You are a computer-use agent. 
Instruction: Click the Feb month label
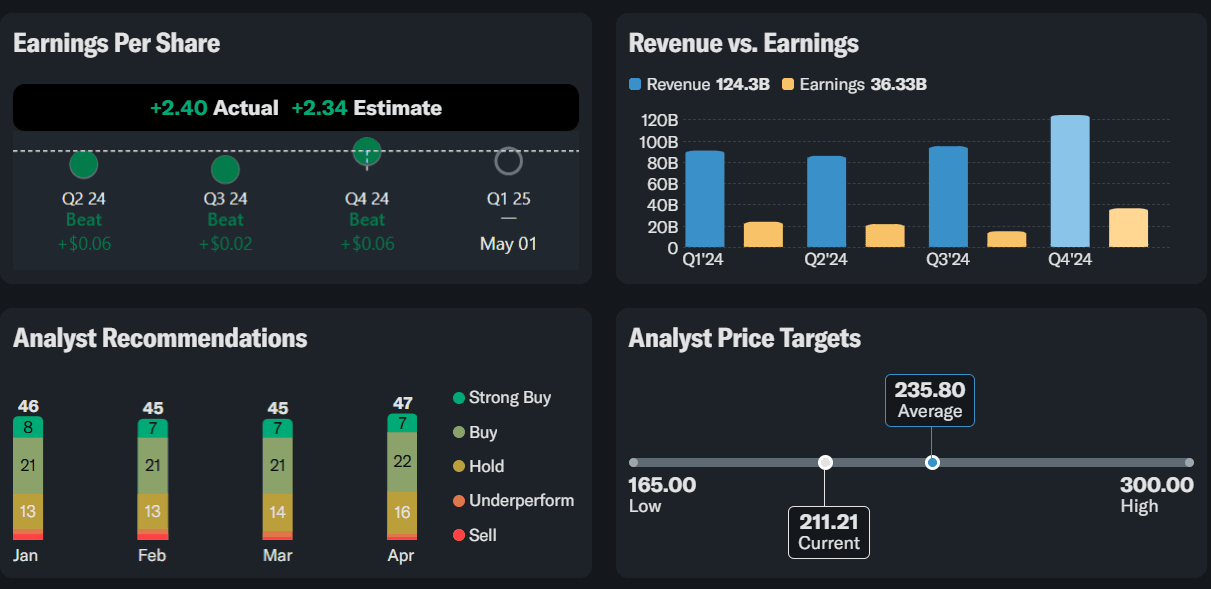click(153, 555)
